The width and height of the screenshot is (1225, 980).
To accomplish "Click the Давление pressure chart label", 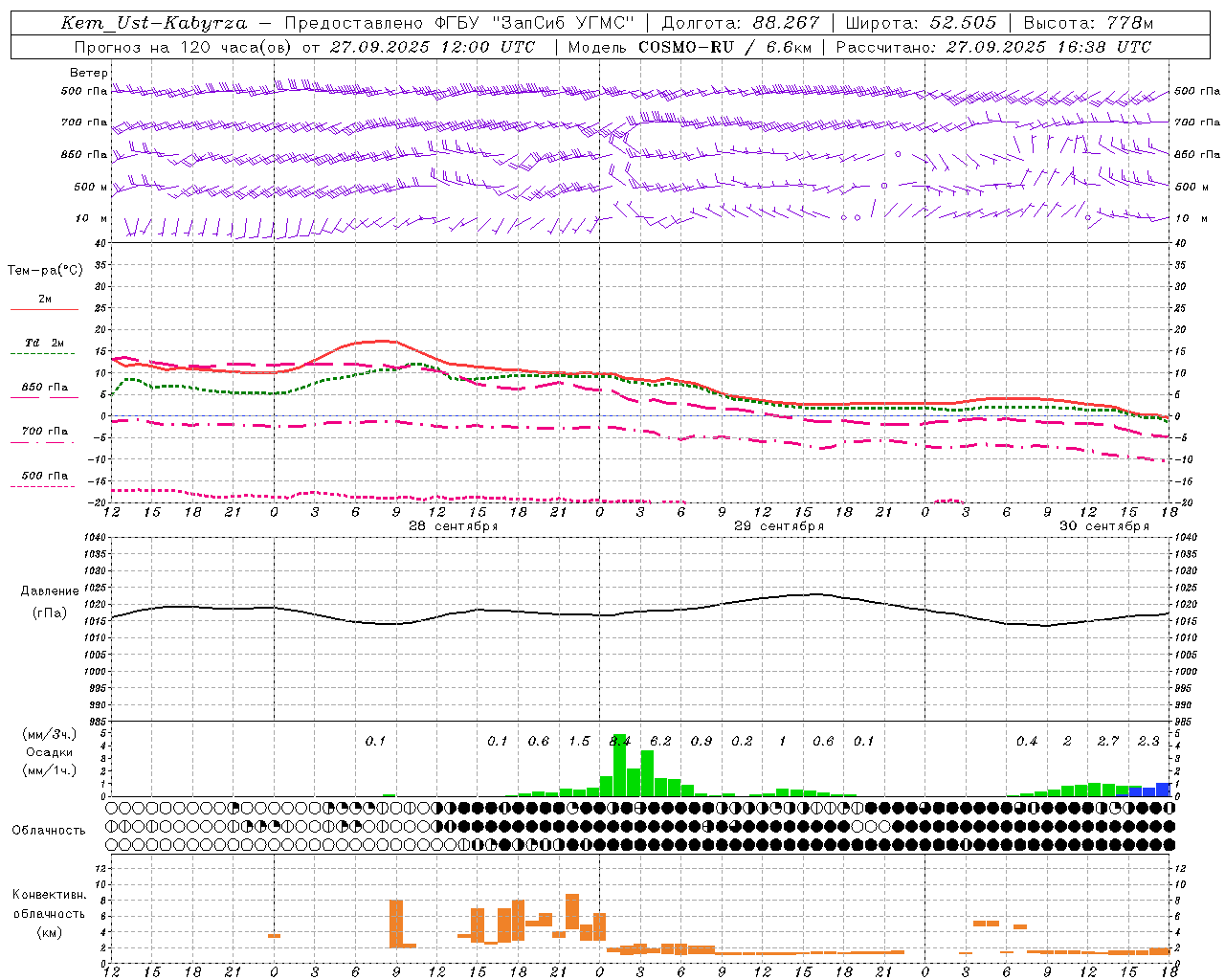I will [x=50, y=591].
